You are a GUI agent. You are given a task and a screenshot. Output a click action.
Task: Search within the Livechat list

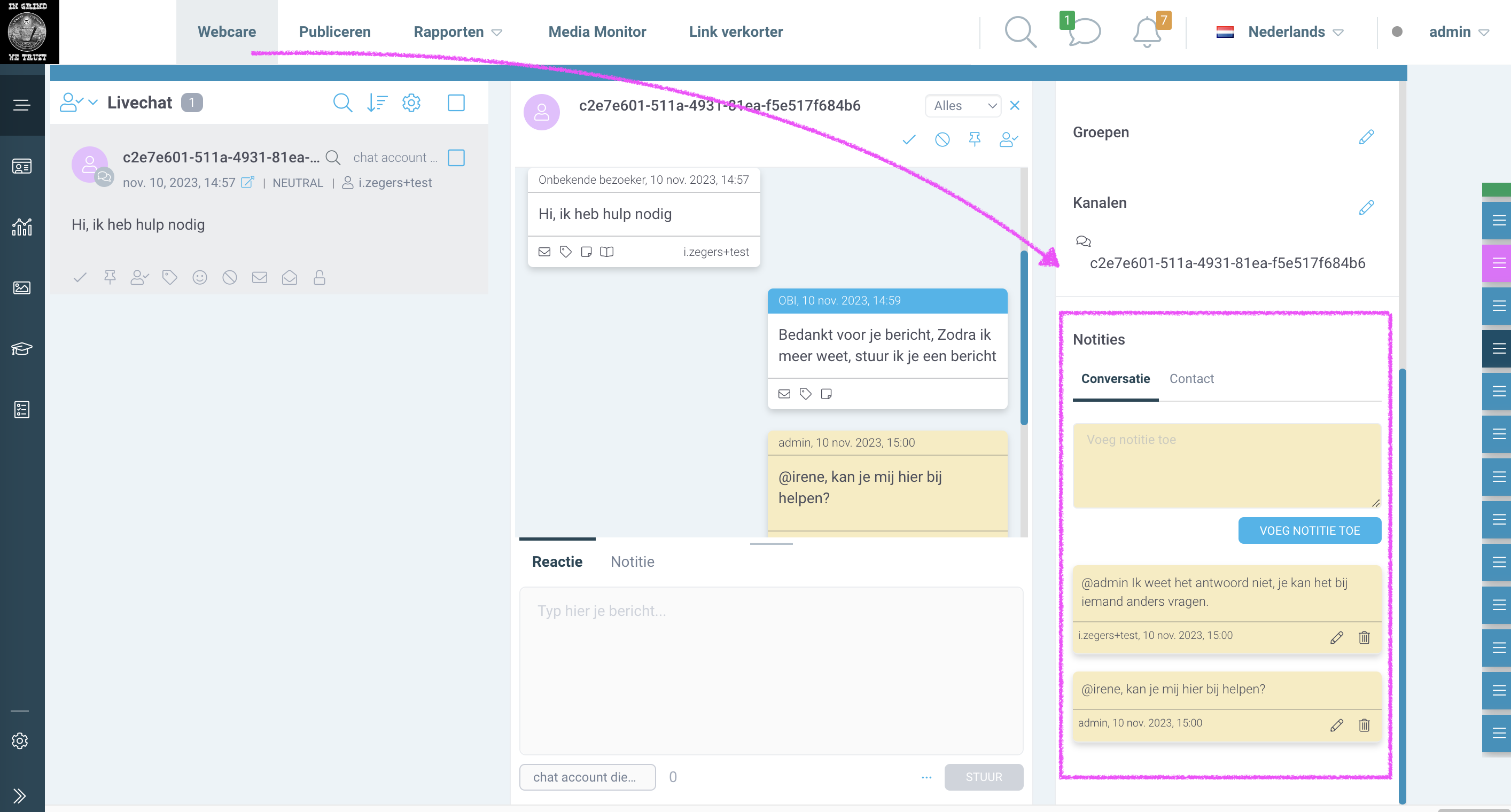[x=342, y=103]
